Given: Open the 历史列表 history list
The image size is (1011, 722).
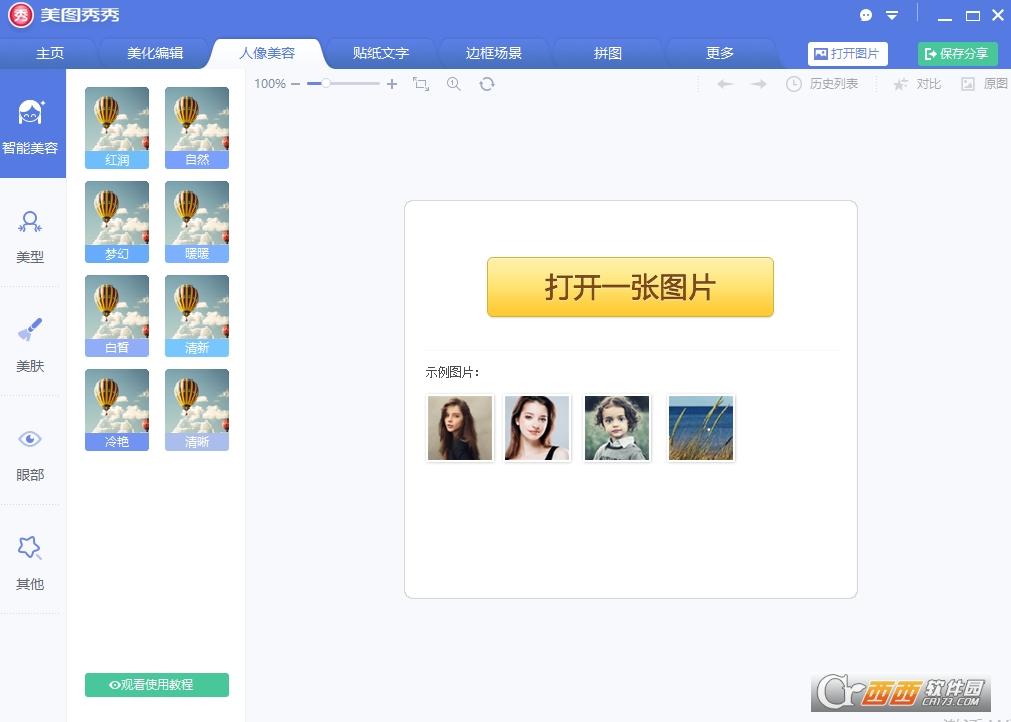Looking at the screenshot, I should 822,84.
